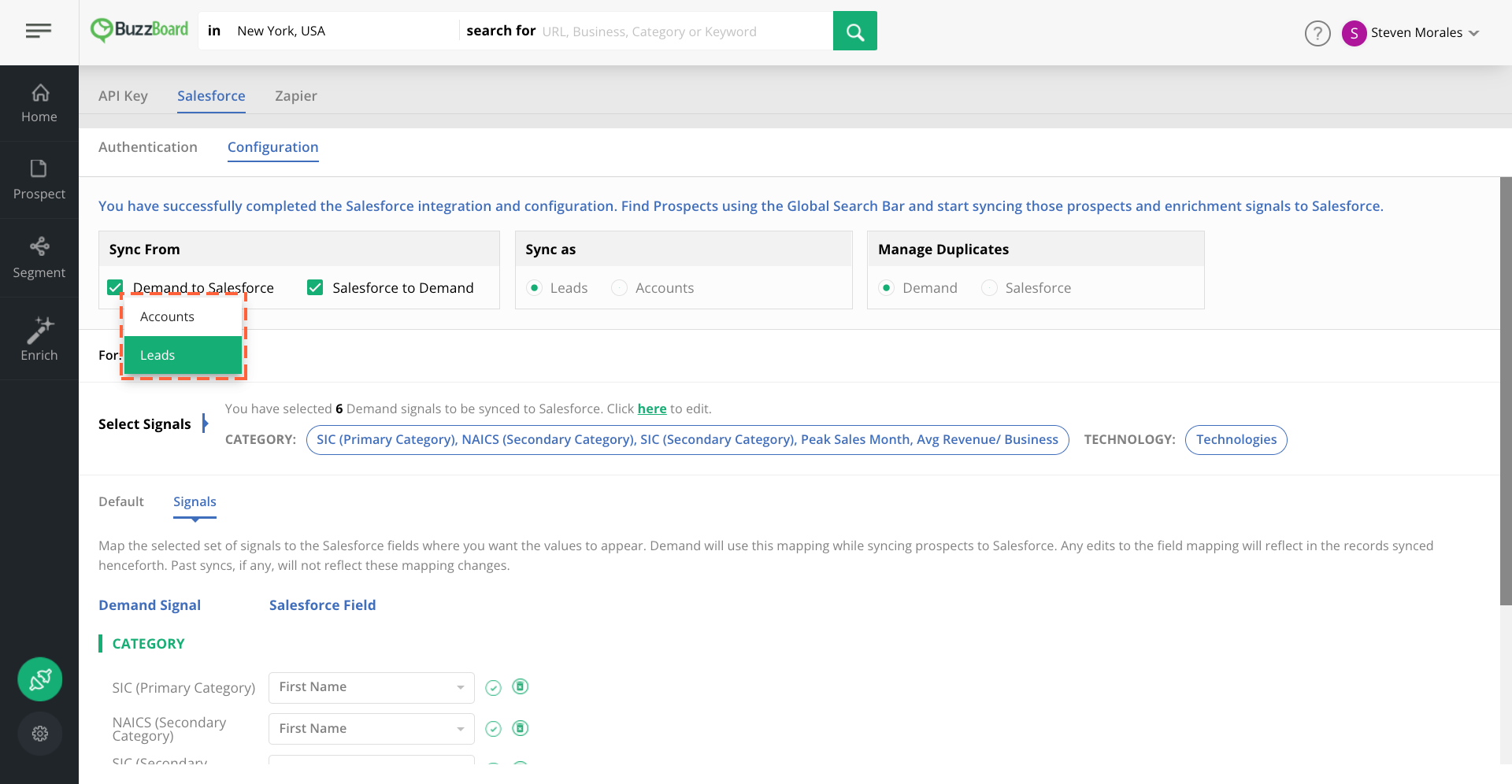Open the Configuration sub-tab

tap(273, 147)
